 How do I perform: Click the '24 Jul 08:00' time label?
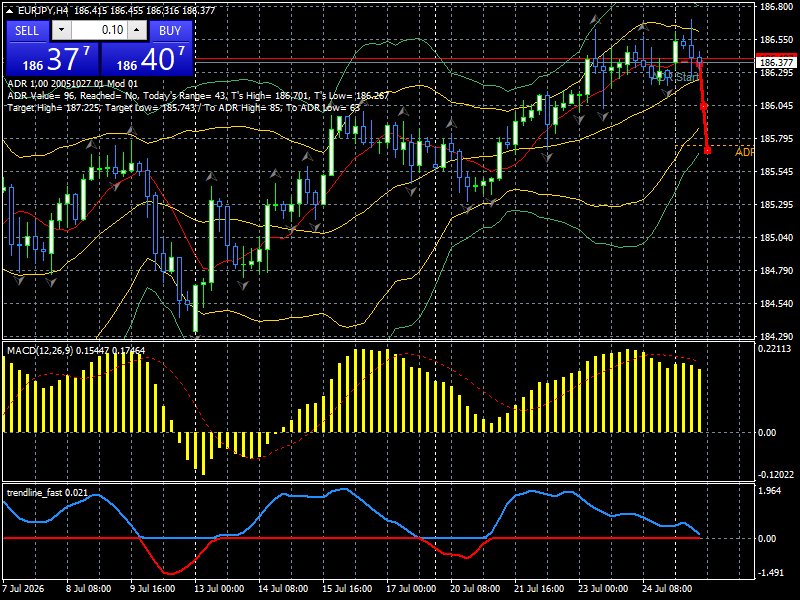pos(667,588)
